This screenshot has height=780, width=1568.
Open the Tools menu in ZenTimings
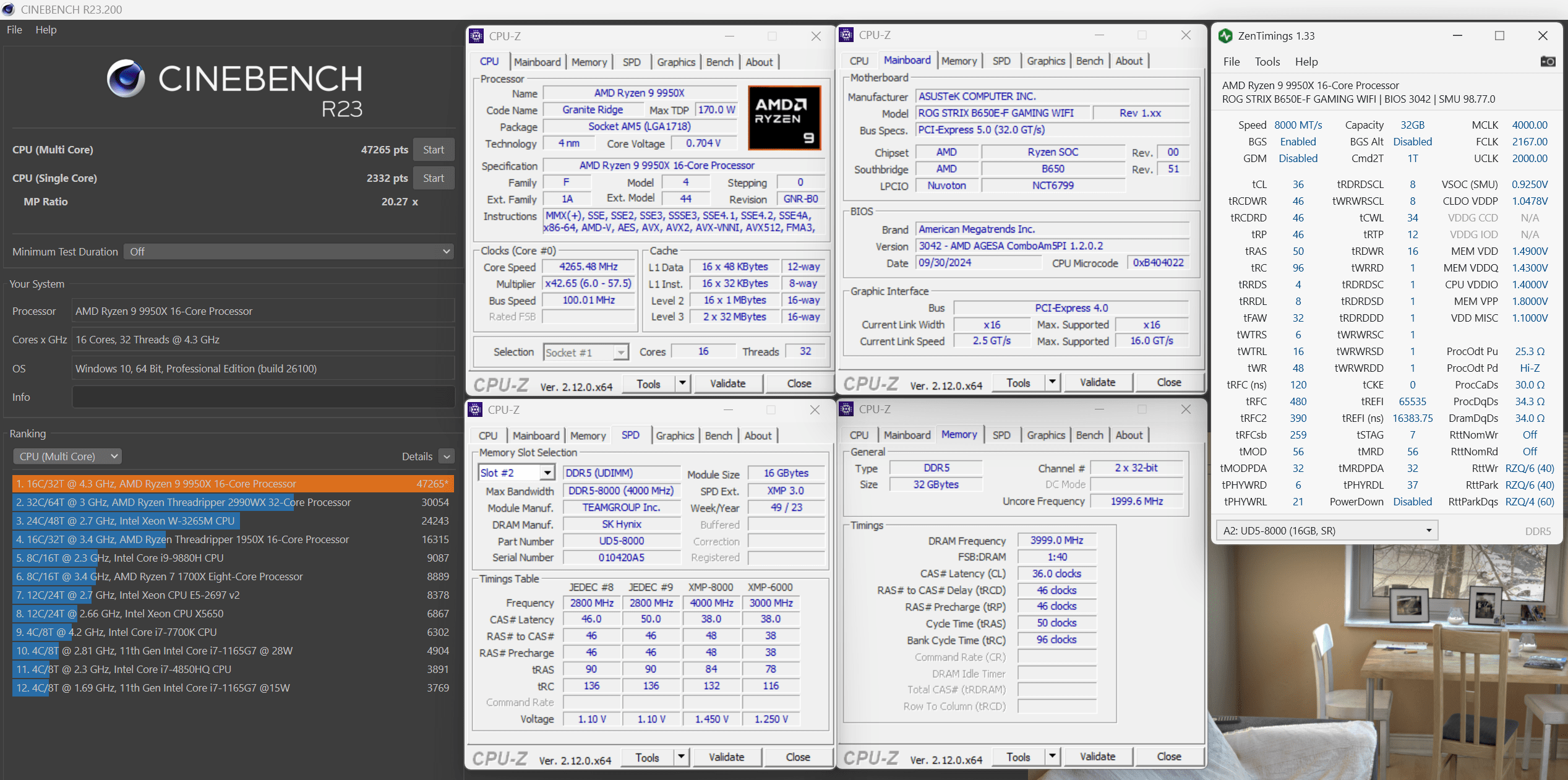pyautogui.click(x=1267, y=62)
